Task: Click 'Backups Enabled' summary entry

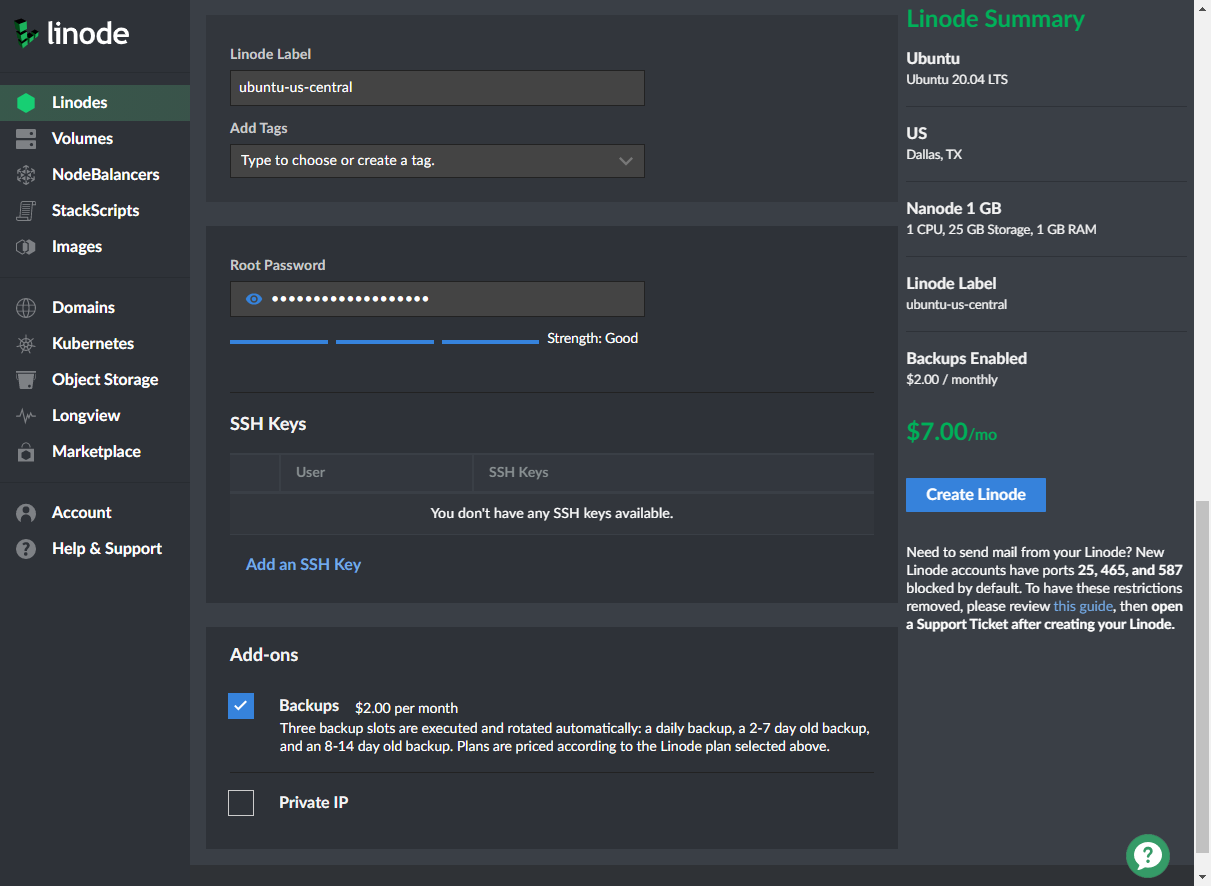Action: (966, 359)
